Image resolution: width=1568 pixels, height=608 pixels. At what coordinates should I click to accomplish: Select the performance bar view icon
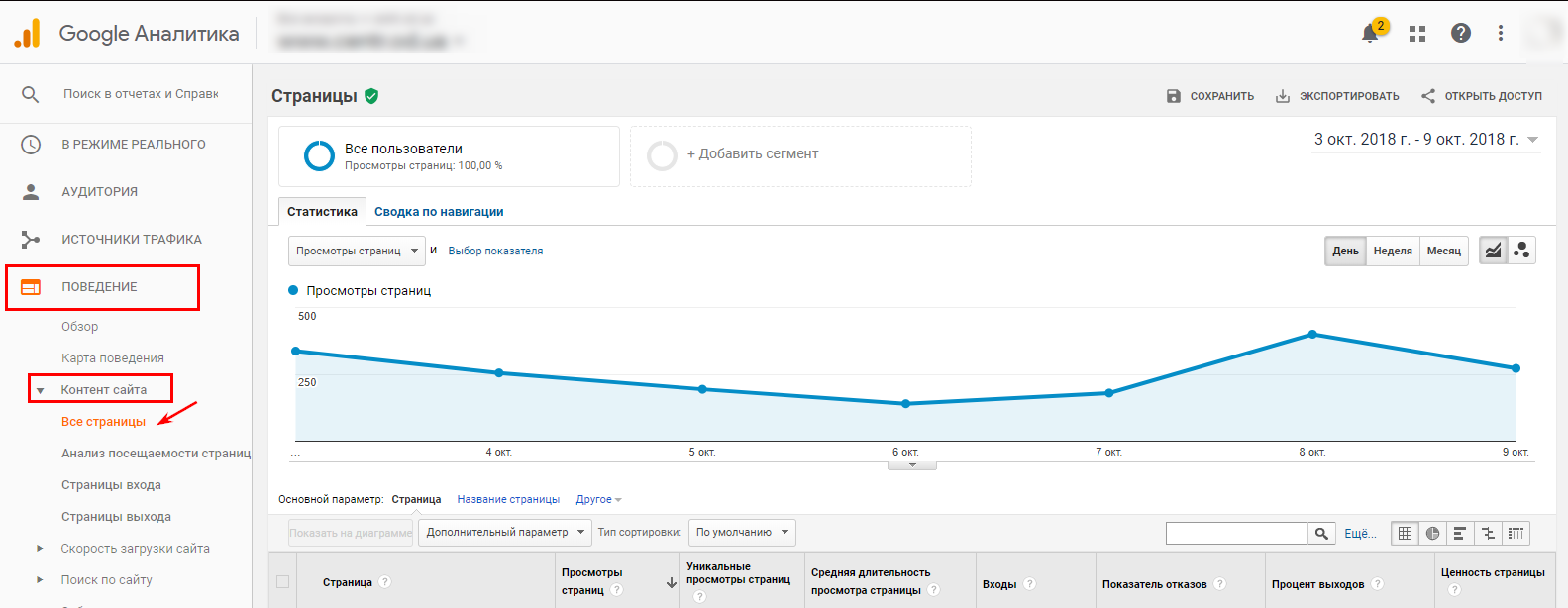(x=1460, y=533)
